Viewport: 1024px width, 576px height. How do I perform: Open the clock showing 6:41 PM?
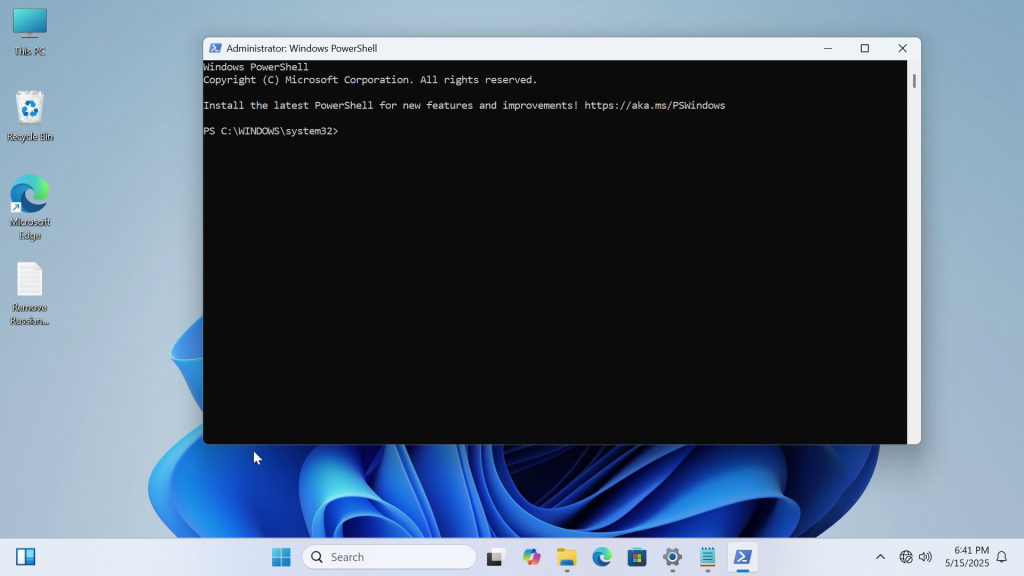click(x=967, y=557)
